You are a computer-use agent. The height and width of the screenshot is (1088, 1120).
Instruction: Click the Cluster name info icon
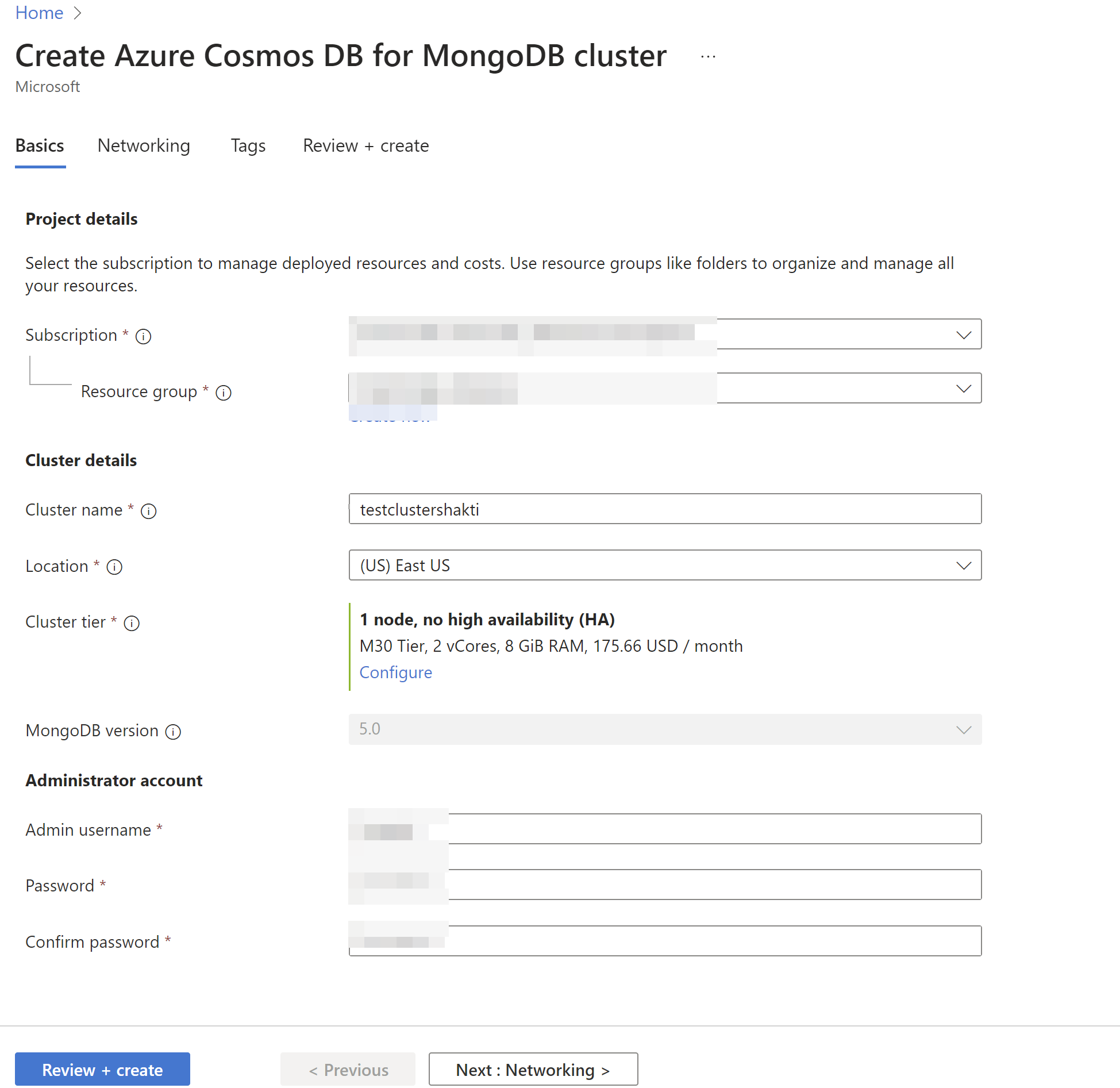[149, 511]
